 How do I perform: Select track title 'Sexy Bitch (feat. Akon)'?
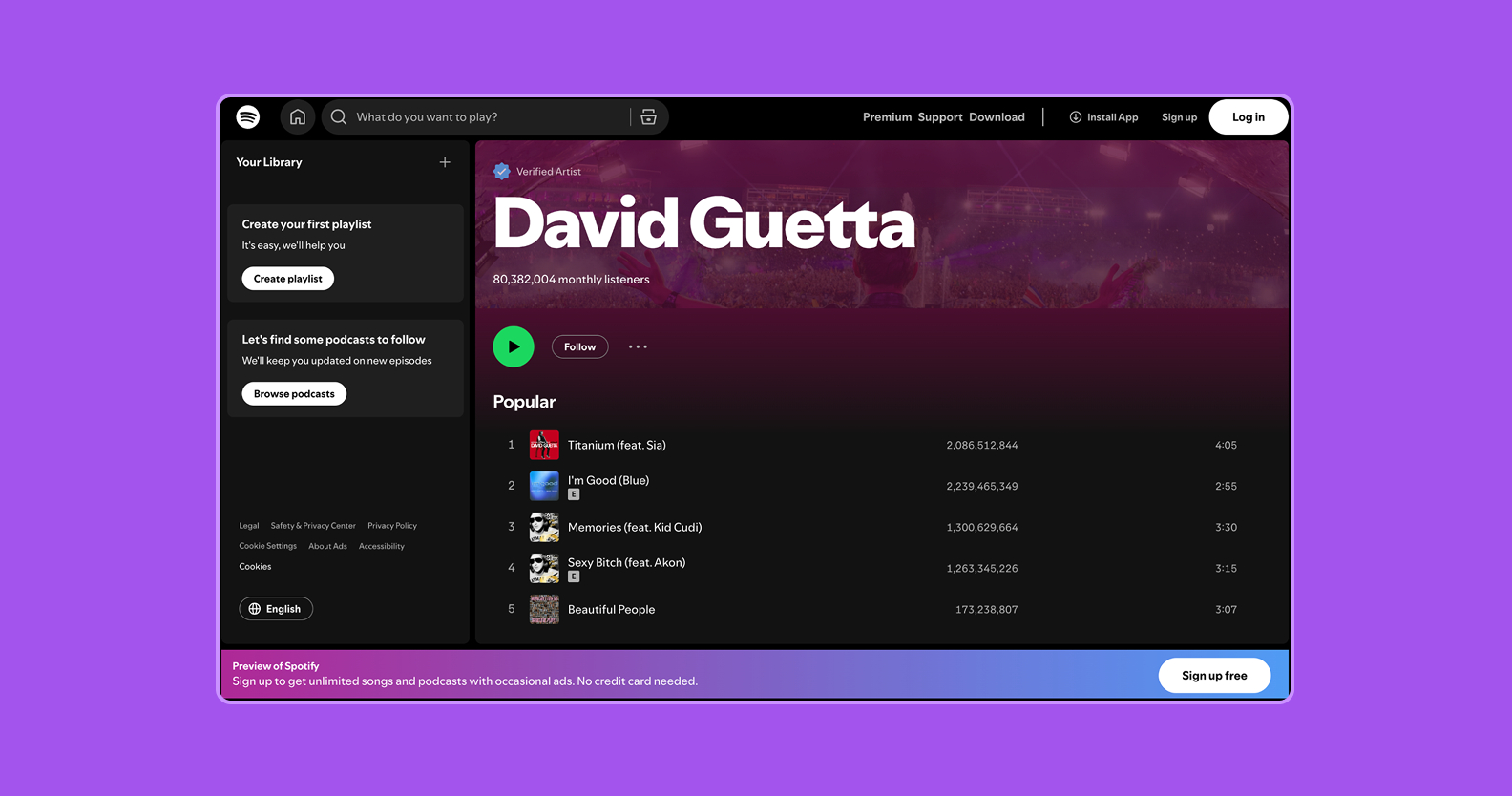[626, 563]
